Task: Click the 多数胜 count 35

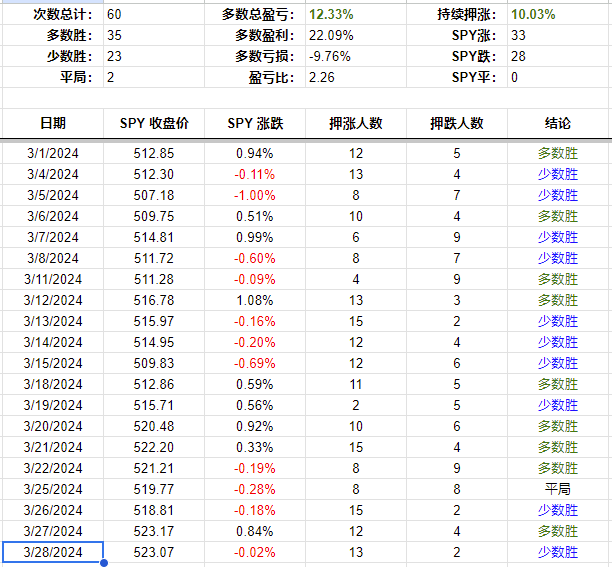Action: coord(154,36)
